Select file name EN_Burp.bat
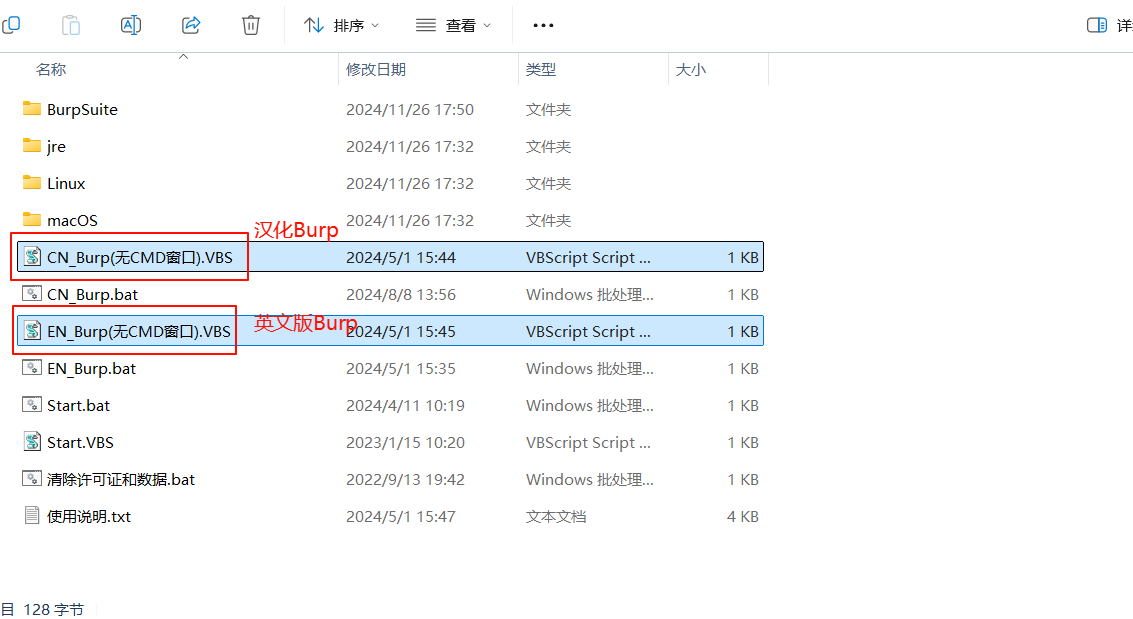1133x619 pixels. 92,368
